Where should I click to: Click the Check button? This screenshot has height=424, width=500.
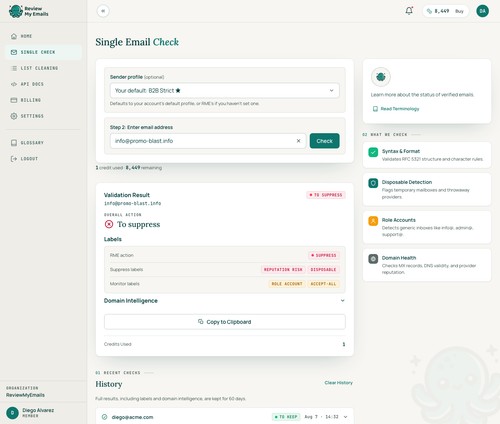tap(324, 141)
